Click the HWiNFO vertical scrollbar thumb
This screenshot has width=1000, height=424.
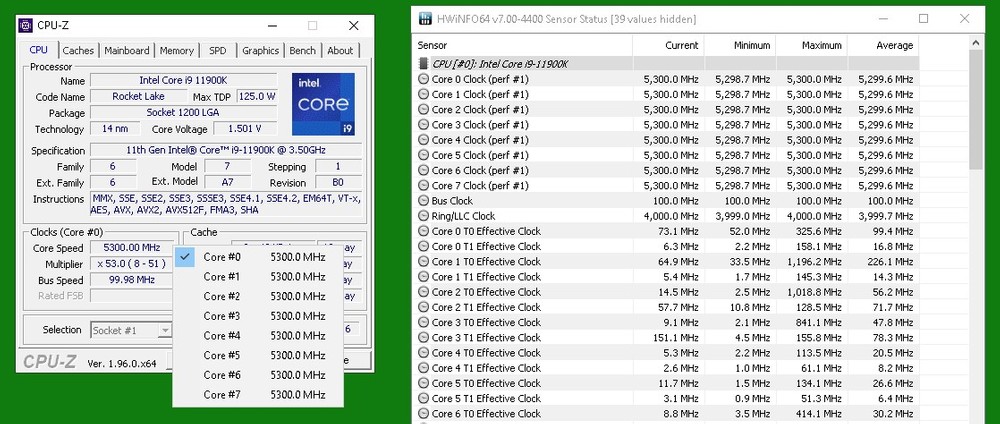976,110
